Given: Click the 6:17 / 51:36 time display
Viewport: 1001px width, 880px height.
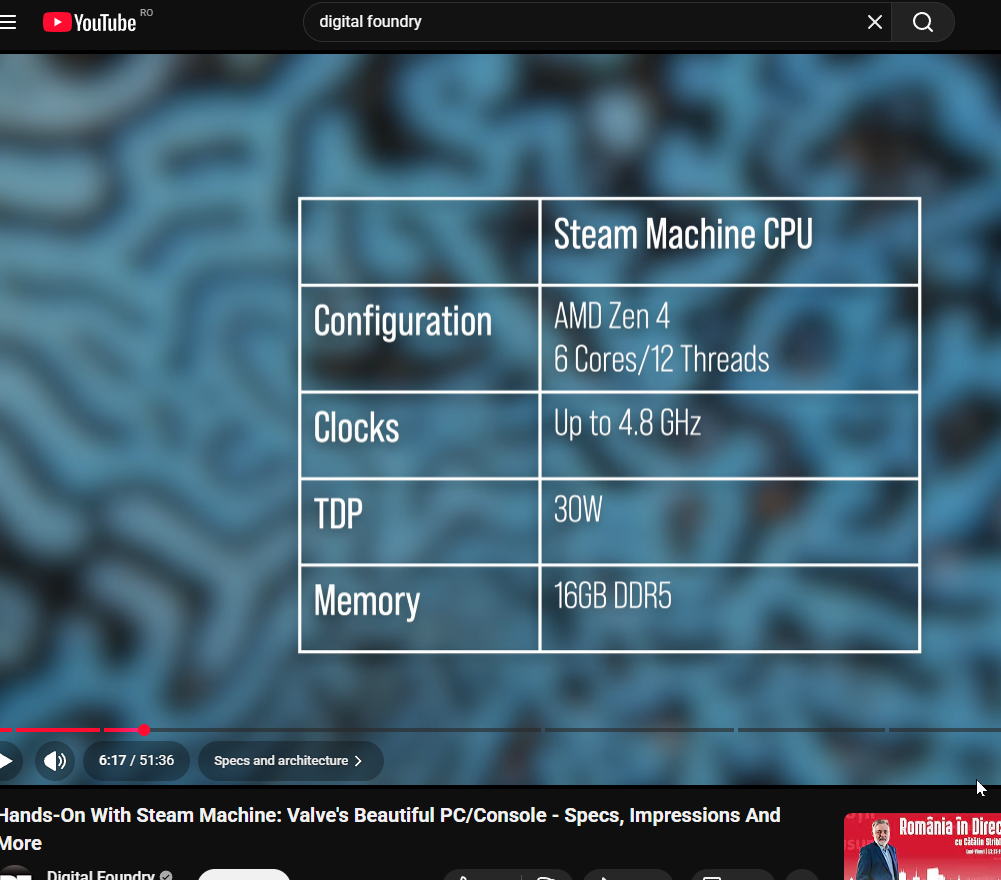Looking at the screenshot, I should (x=136, y=761).
